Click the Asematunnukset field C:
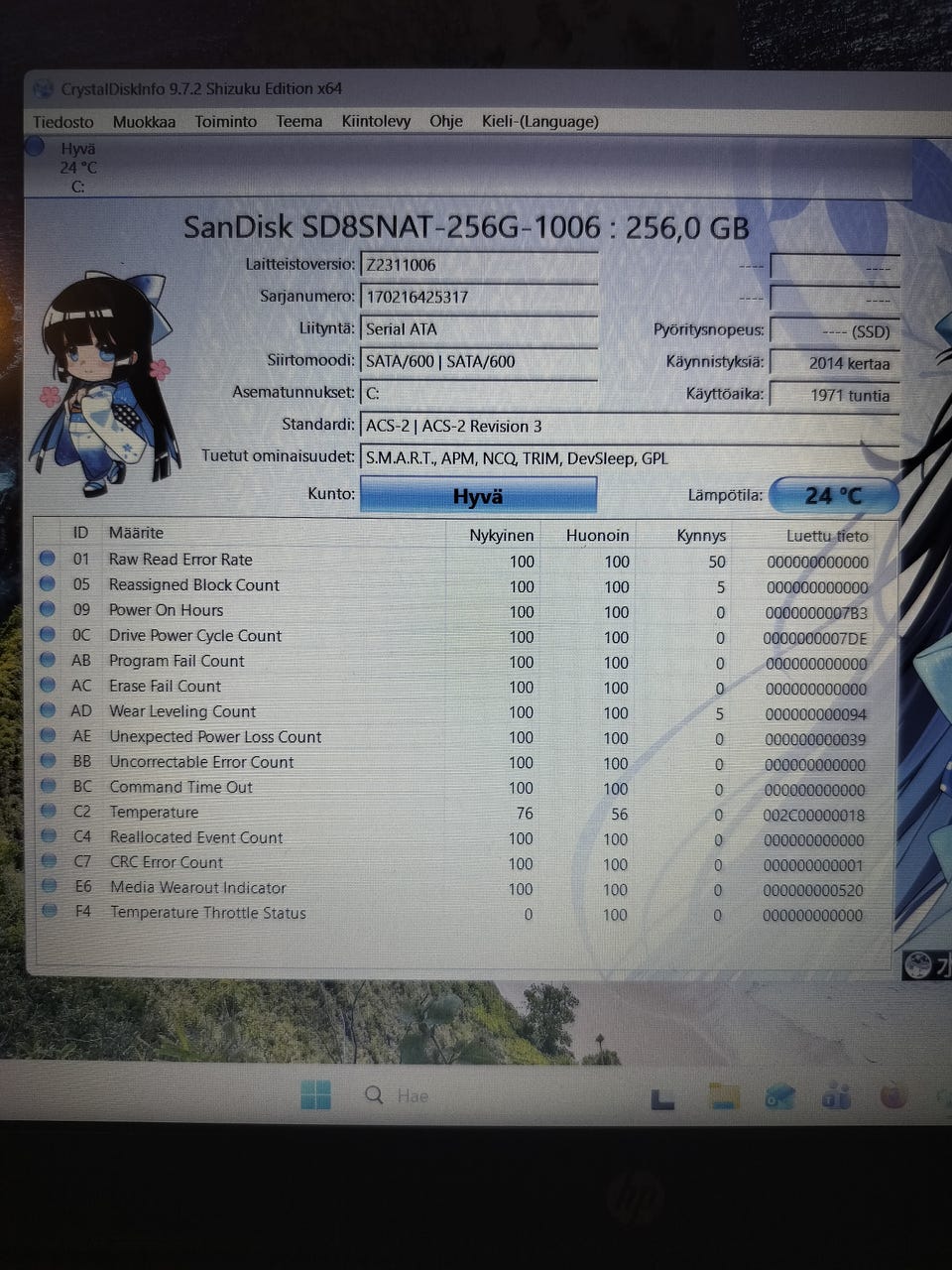This screenshot has width=952, height=1270. pos(479,393)
